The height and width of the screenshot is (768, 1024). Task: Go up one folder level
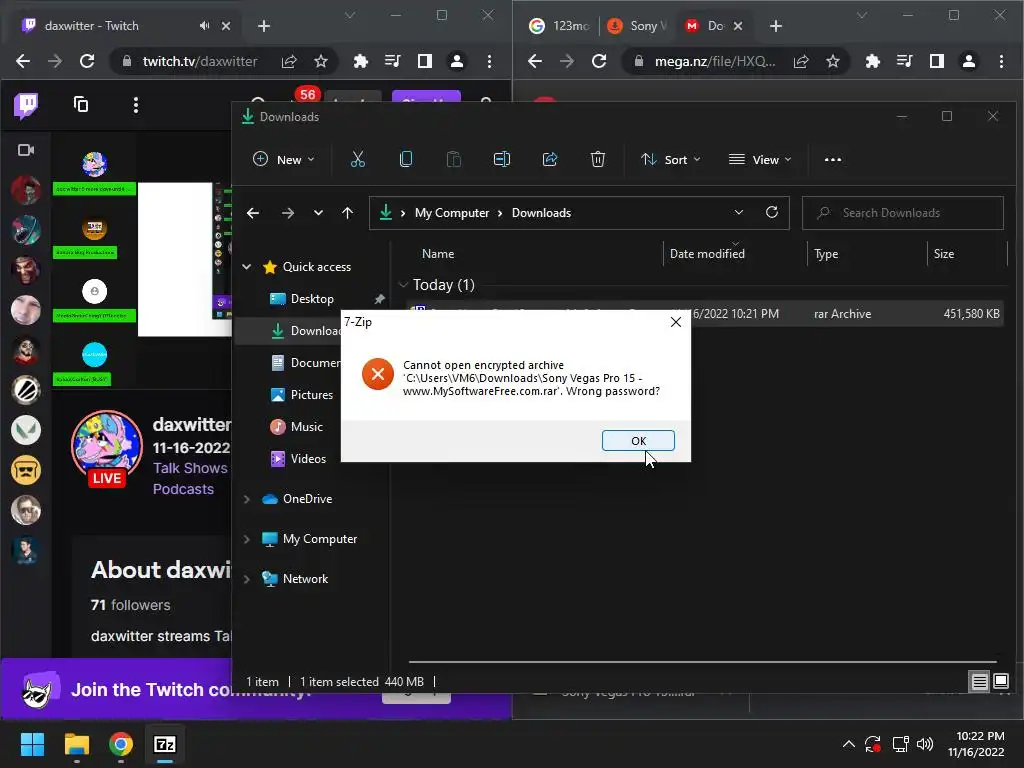(347, 213)
